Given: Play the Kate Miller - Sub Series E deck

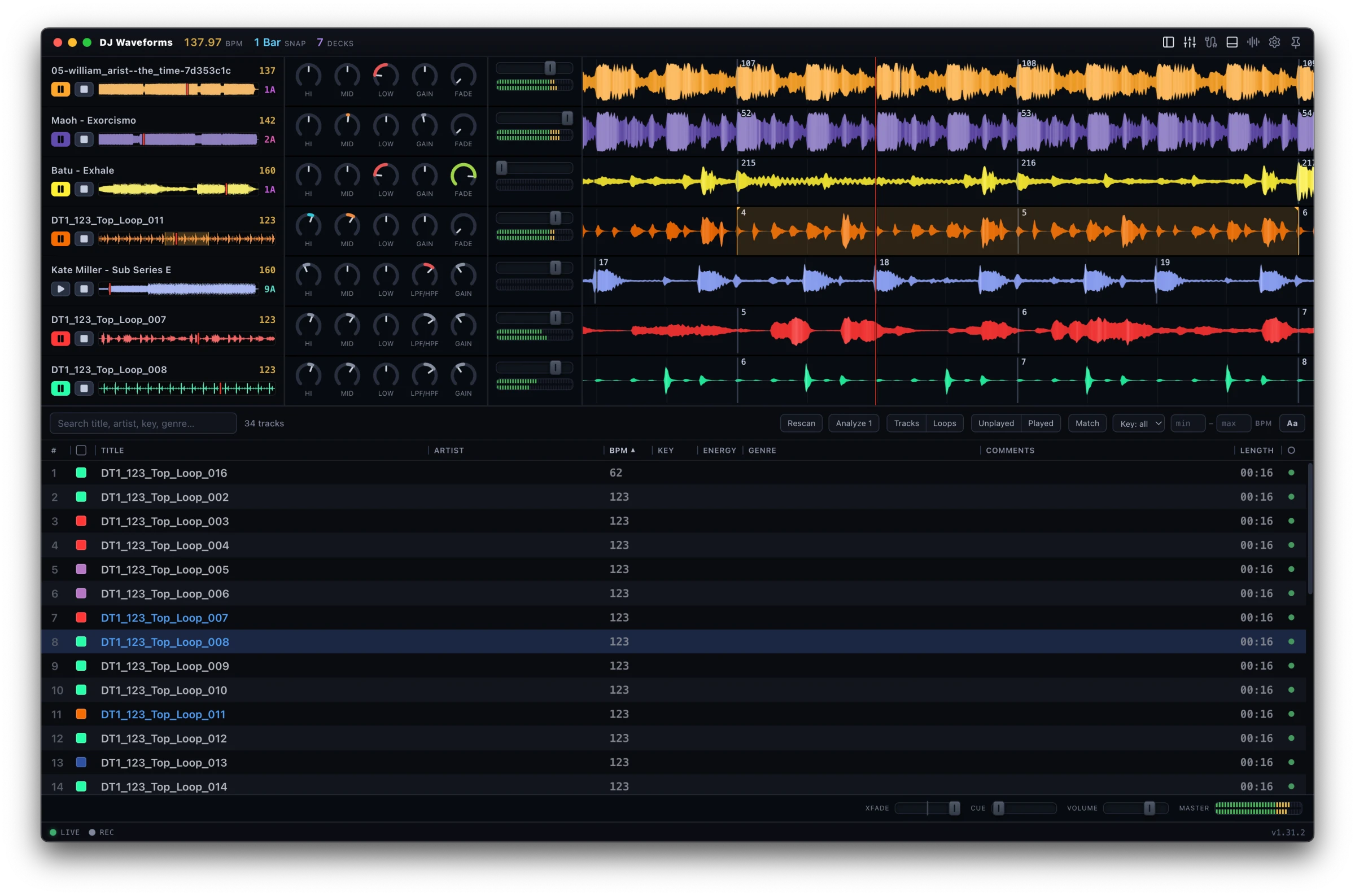Looking at the screenshot, I should pyautogui.click(x=60, y=289).
